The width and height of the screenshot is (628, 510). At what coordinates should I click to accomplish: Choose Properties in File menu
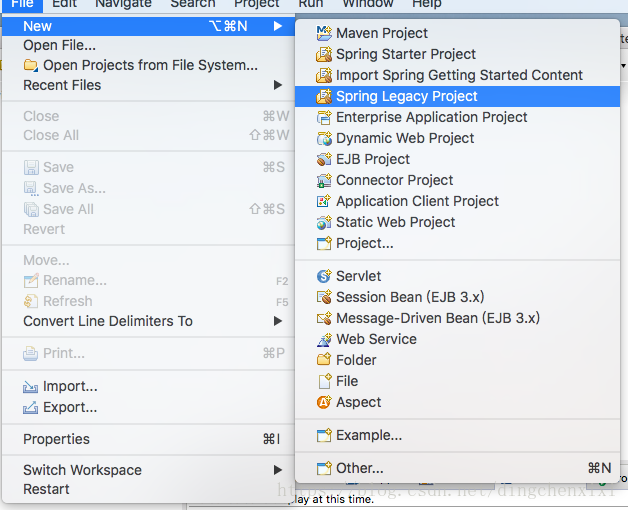pyautogui.click(x=148, y=439)
